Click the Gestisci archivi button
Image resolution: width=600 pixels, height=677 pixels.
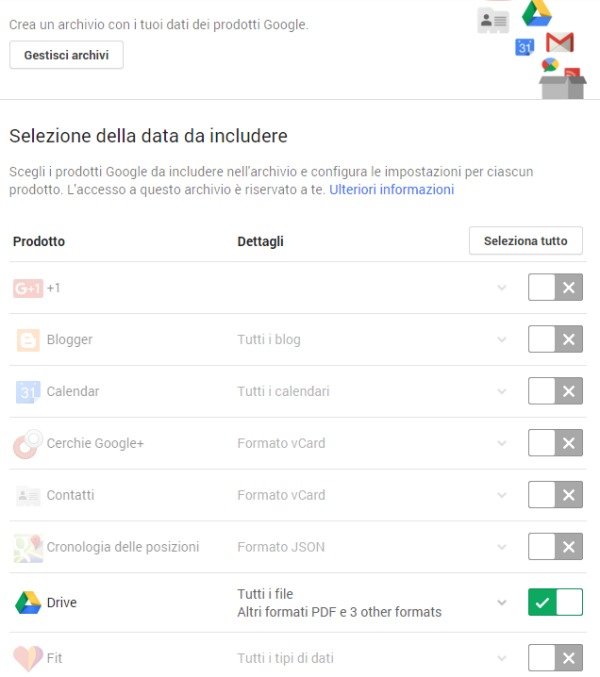[66, 55]
